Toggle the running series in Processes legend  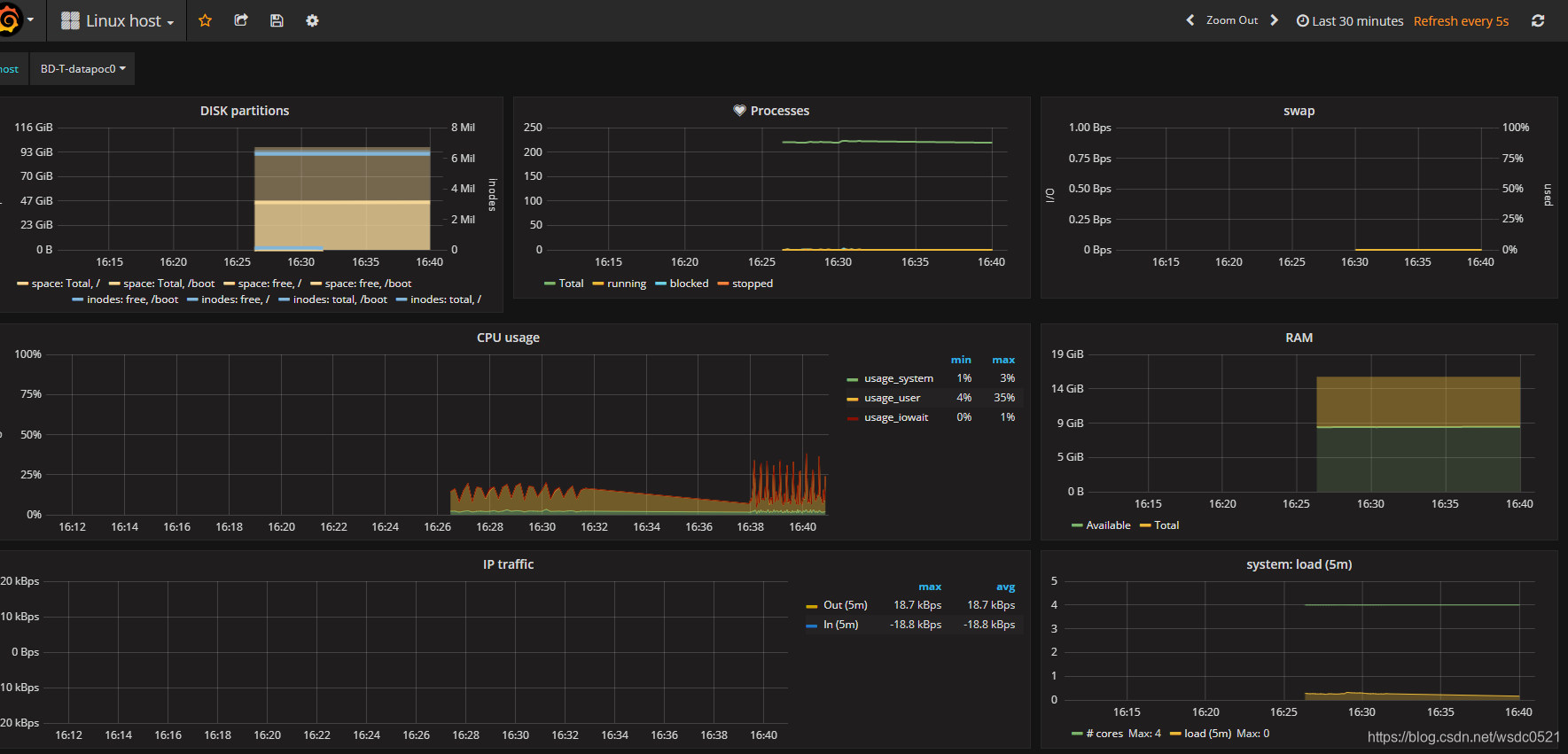pos(627,284)
